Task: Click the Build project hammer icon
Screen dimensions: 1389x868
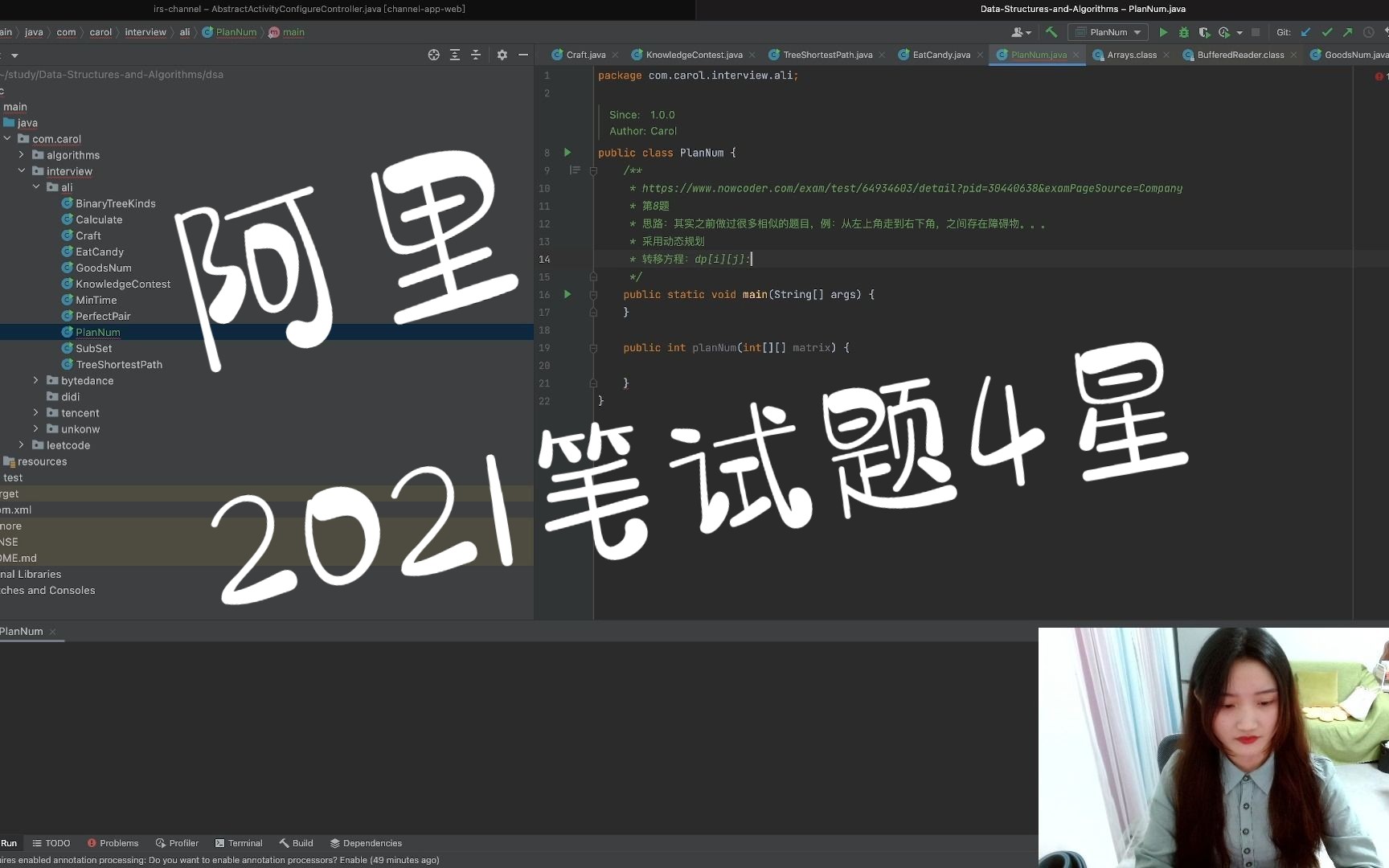Action: 1051,32
